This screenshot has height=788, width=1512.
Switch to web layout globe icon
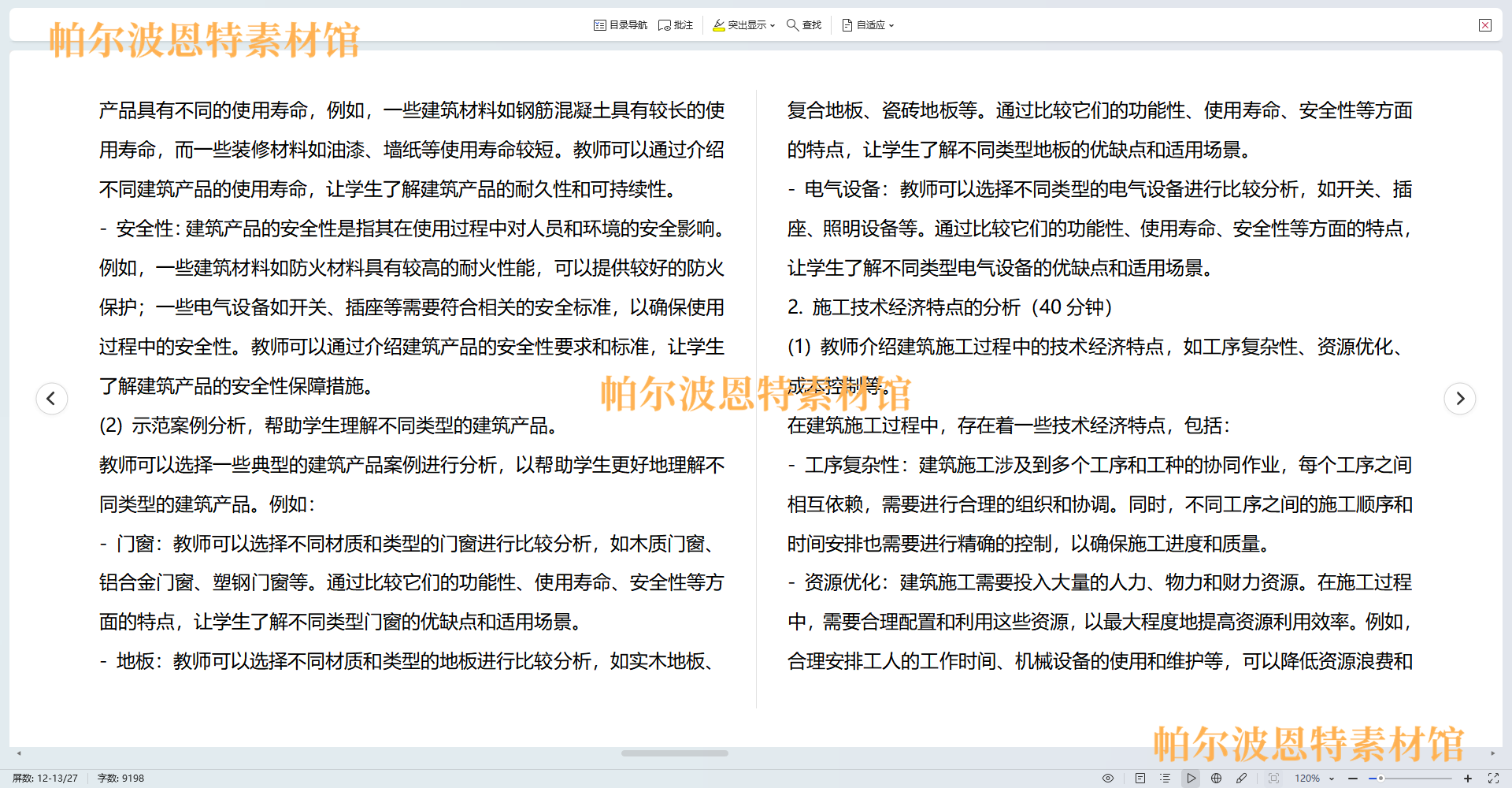tap(1217, 778)
